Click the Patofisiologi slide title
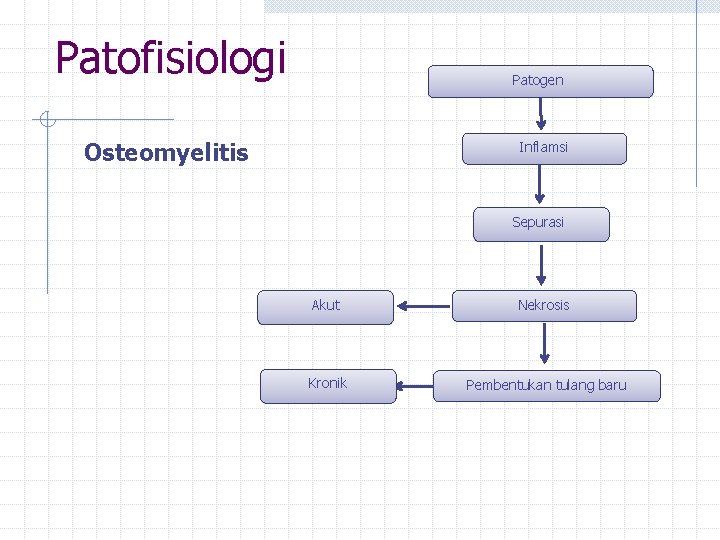The width and height of the screenshot is (720, 540). click(171, 59)
